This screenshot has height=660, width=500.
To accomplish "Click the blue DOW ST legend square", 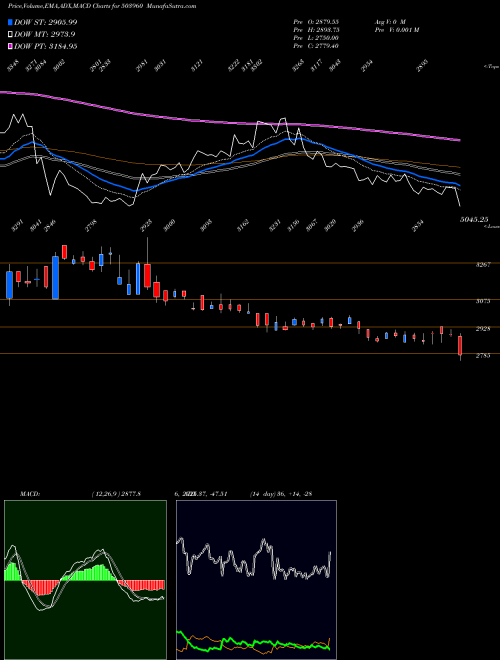I will coord(10,22).
